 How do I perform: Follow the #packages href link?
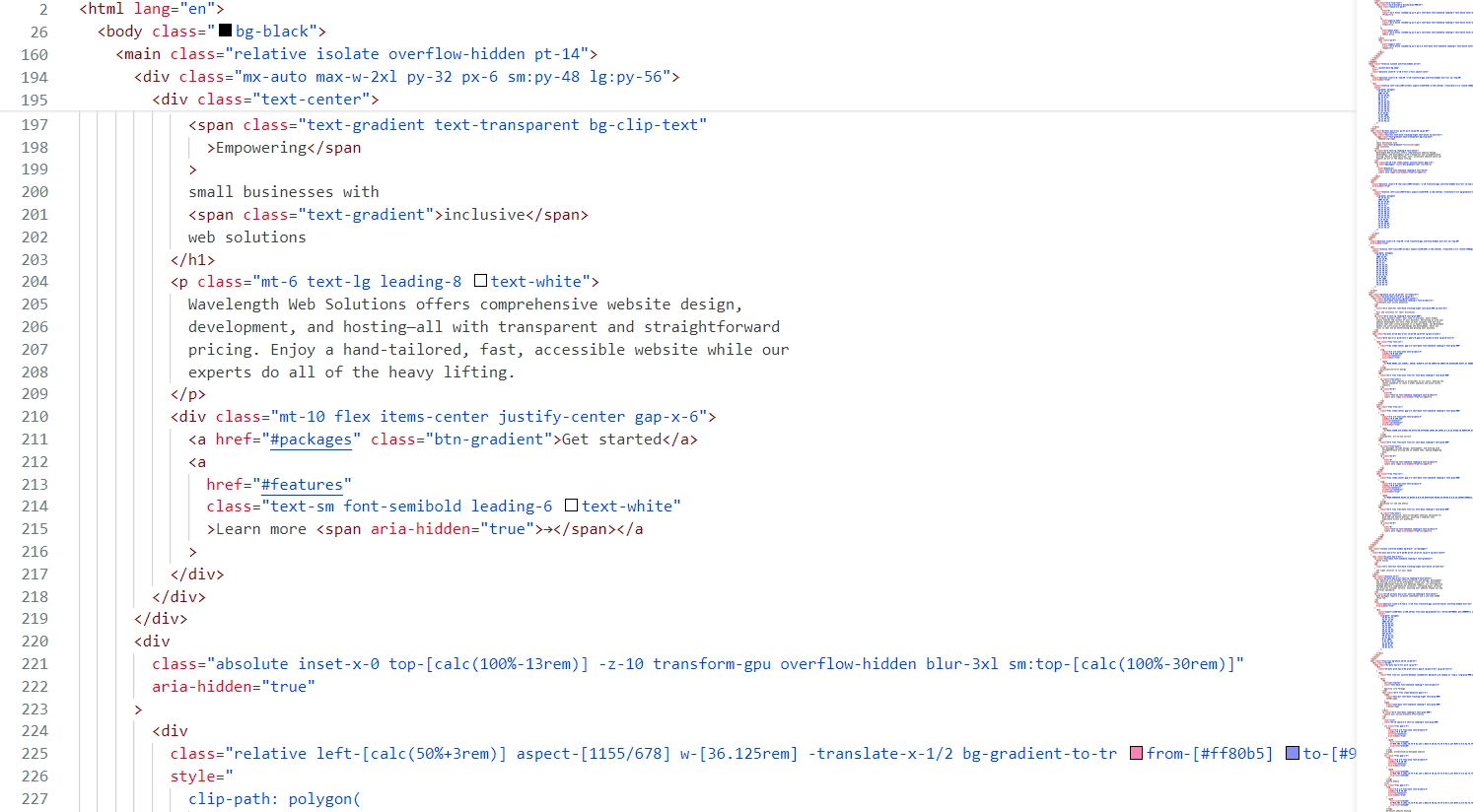[311, 440]
